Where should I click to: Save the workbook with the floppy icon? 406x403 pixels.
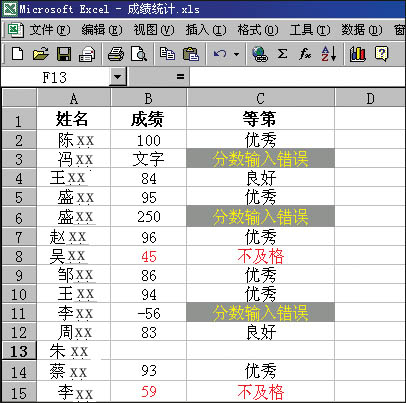pos(64,54)
